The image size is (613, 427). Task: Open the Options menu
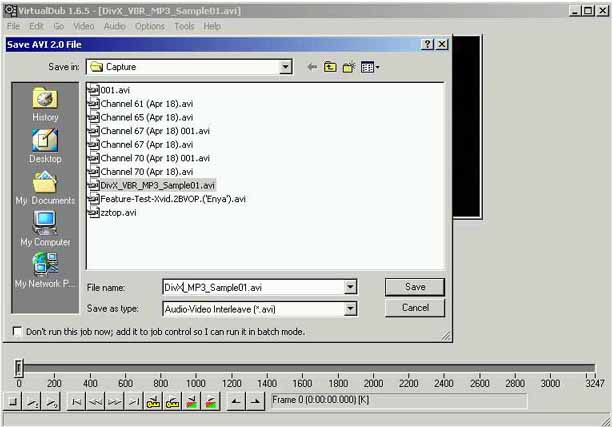(150, 26)
